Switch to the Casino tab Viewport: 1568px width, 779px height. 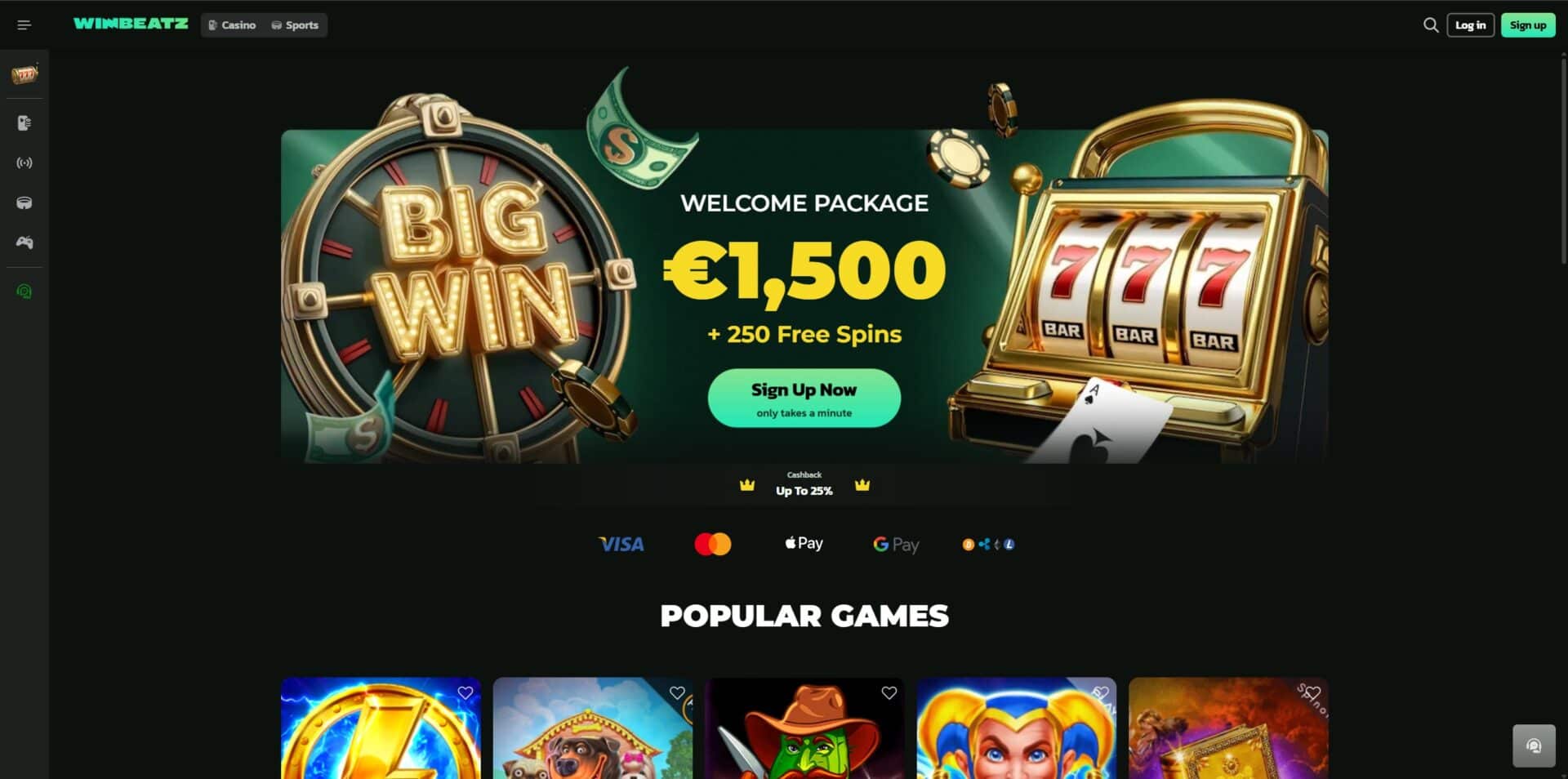pos(232,25)
